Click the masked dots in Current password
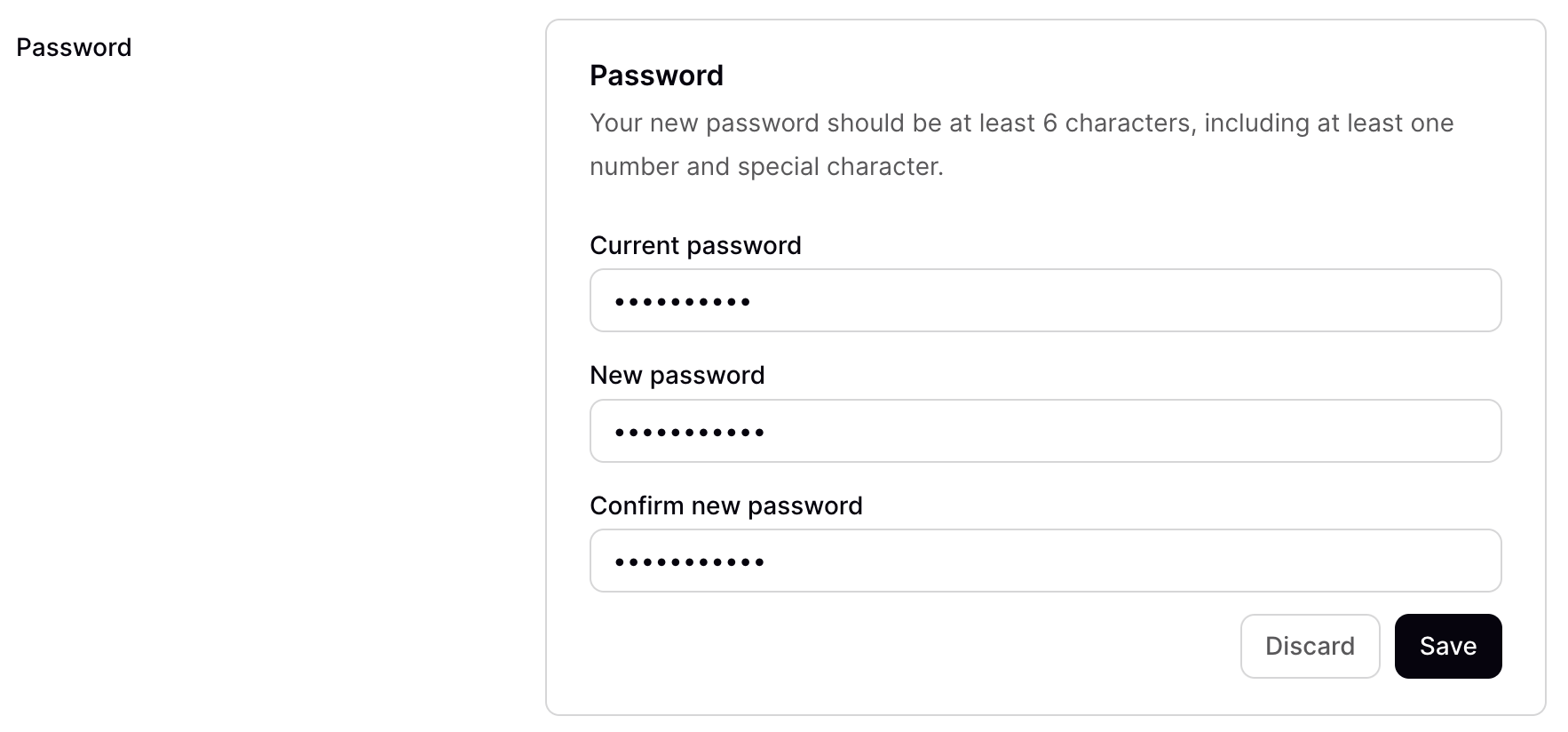The width and height of the screenshot is (1568, 732). [x=683, y=302]
